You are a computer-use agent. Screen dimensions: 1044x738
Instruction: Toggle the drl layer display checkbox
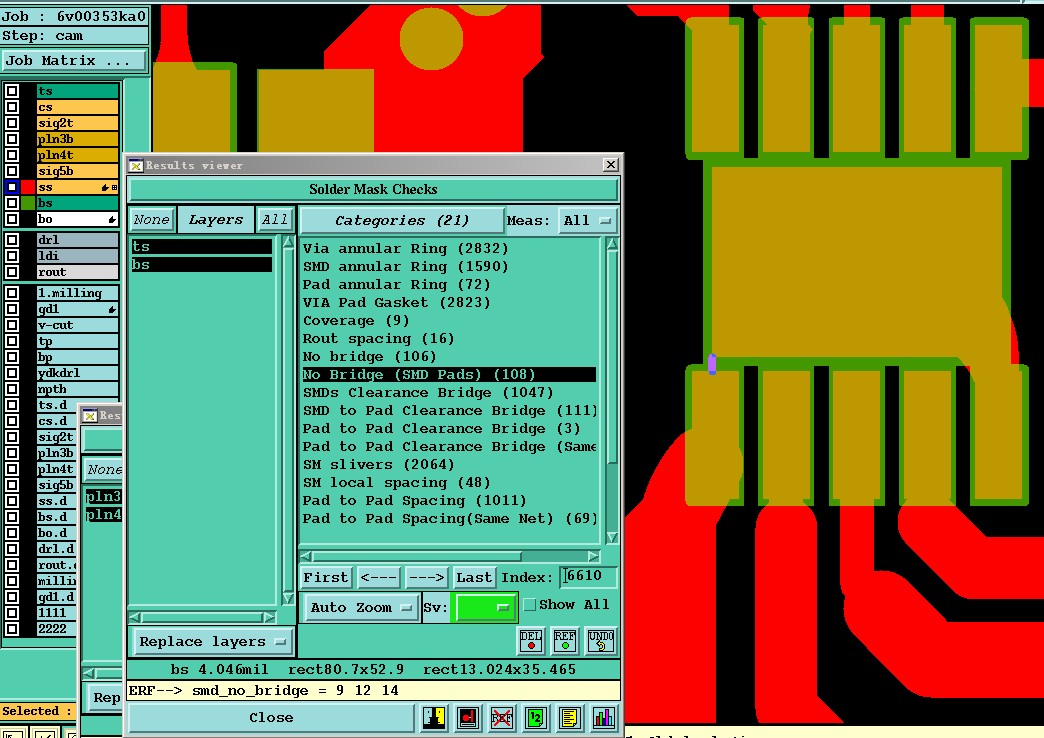[x=12, y=240]
